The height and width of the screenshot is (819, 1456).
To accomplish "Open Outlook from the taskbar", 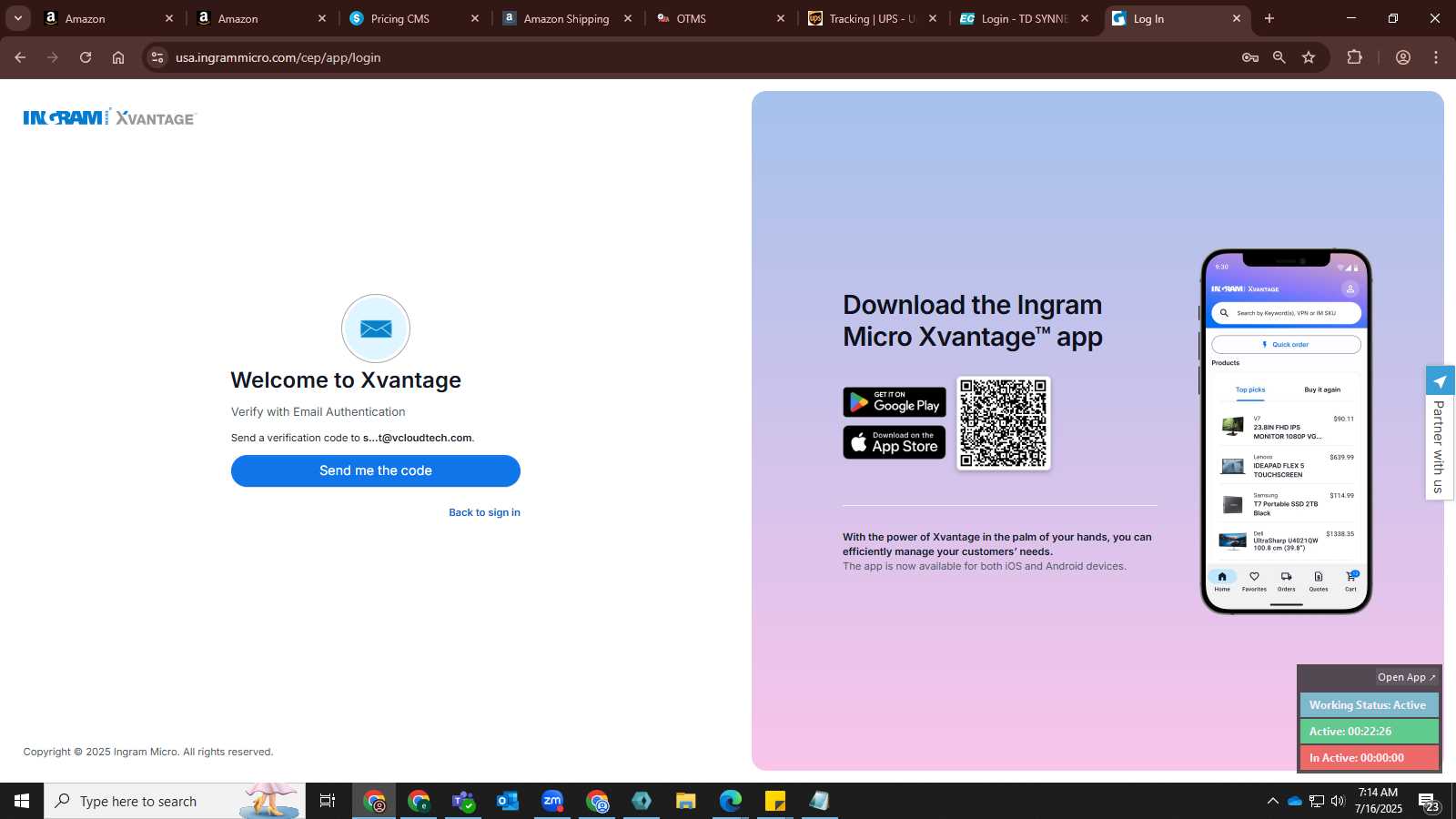I will point(508,801).
